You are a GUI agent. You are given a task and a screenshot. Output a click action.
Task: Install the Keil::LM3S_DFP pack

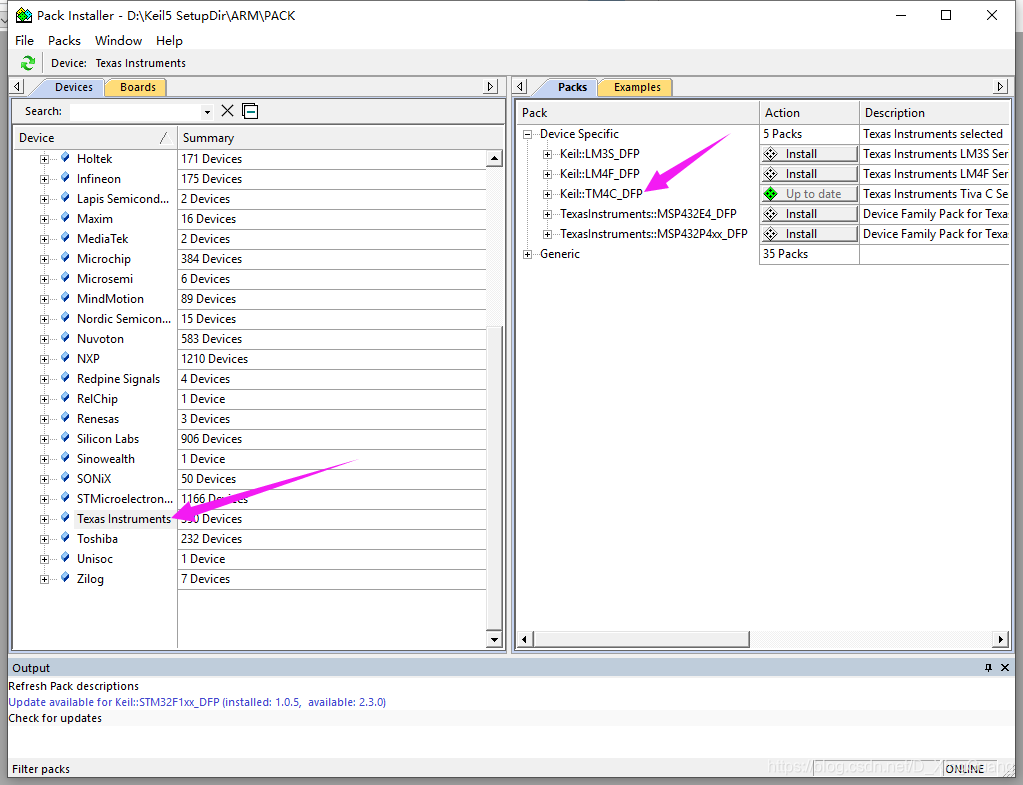(x=809, y=154)
